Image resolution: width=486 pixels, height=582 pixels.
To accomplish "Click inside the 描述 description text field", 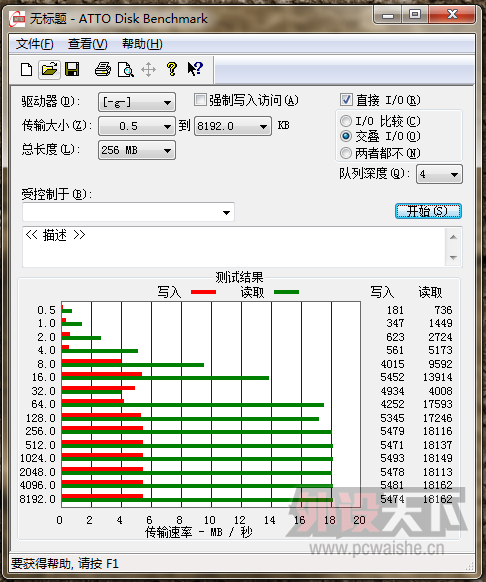I will point(234,247).
